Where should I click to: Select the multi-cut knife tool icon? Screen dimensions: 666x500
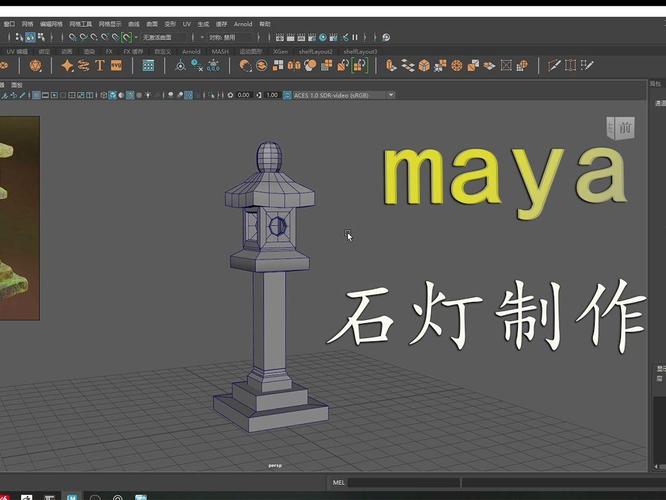[554, 65]
